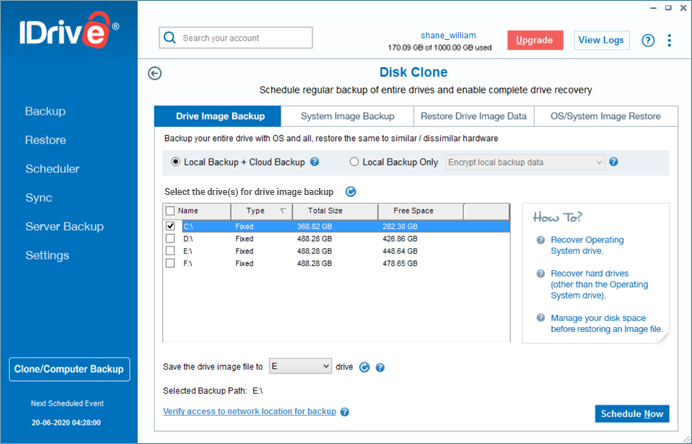Viewport: 692px width, 444px height.
Task: Refresh the drive list for drive image backup
Action: coord(350,192)
